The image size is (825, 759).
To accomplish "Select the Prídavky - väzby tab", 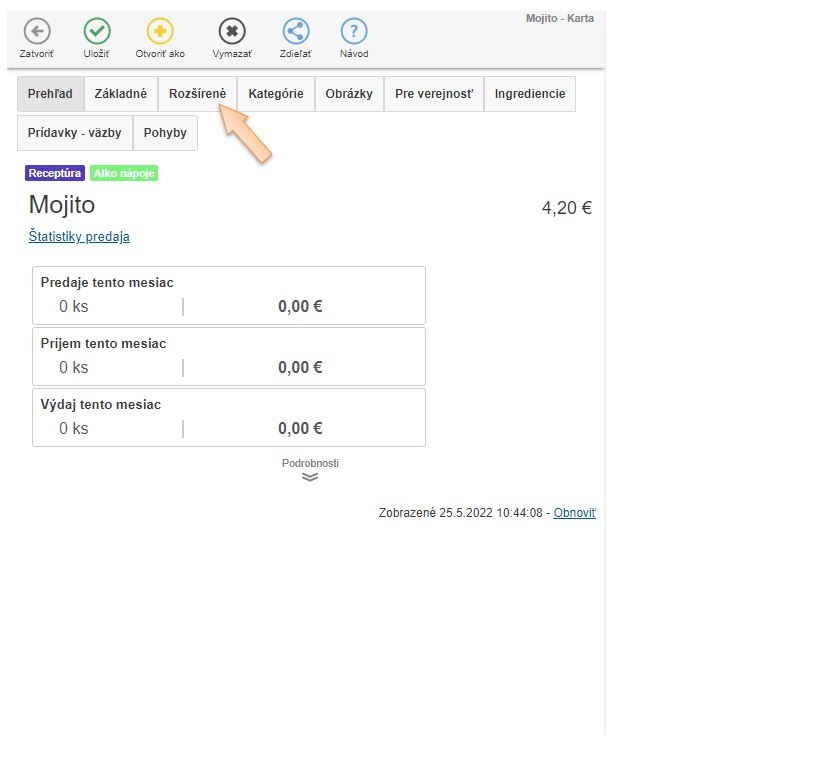I will pos(75,133).
